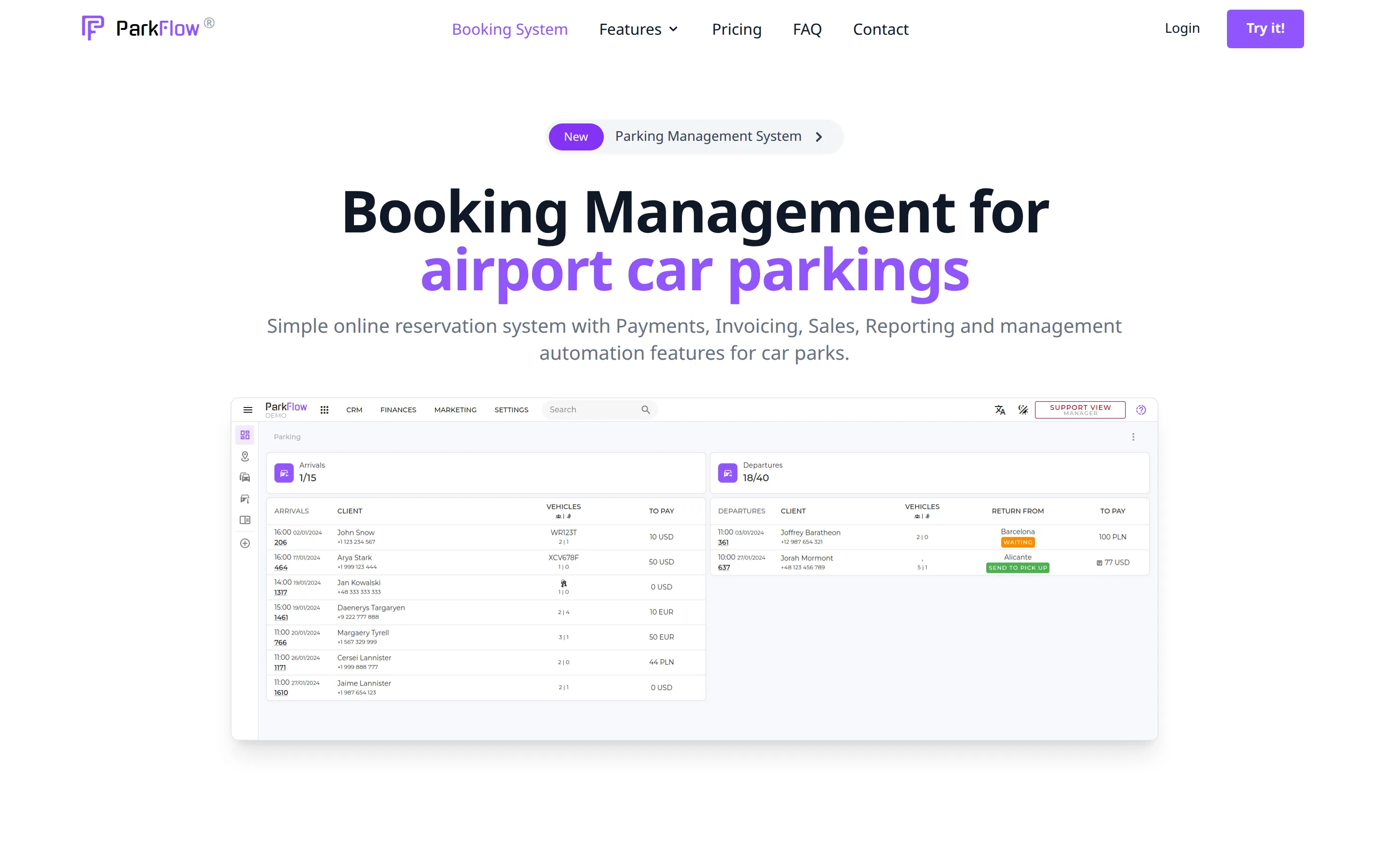Toggle the theme icon next to Support View

click(1023, 410)
